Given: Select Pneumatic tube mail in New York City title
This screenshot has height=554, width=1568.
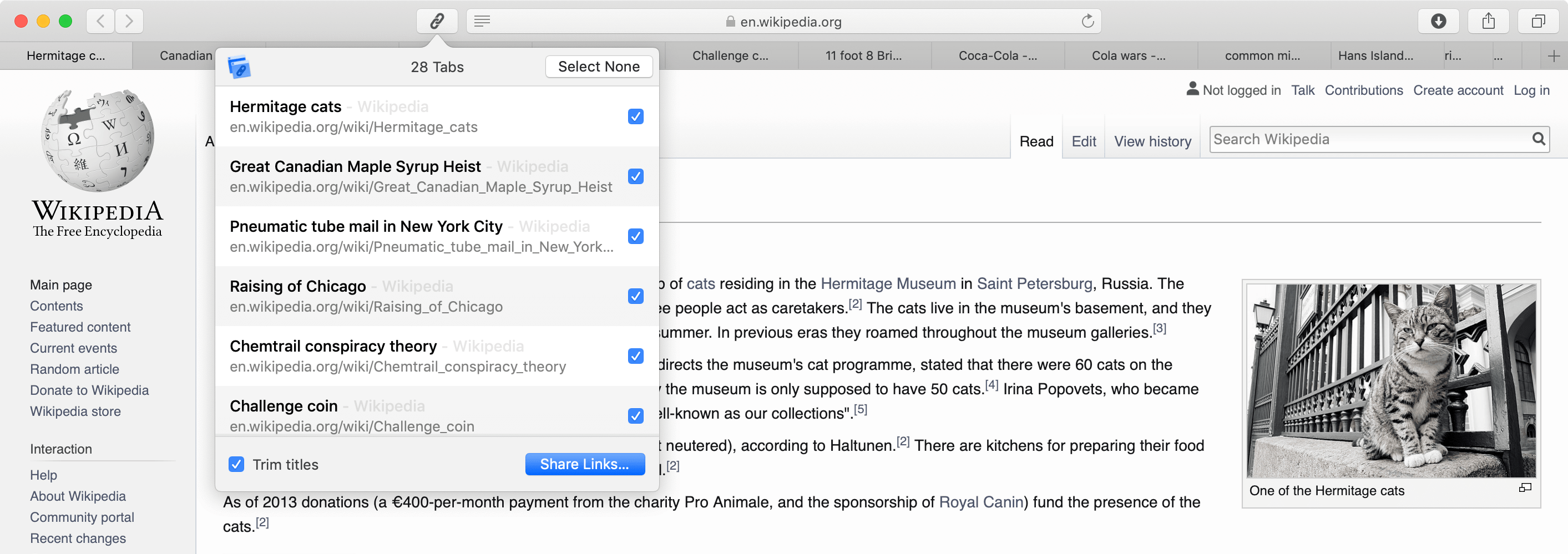Looking at the screenshot, I should click(x=366, y=226).
